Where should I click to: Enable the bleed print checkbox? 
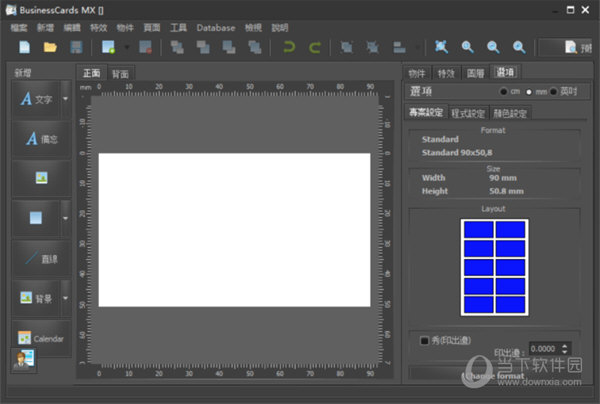pos(425,341)
